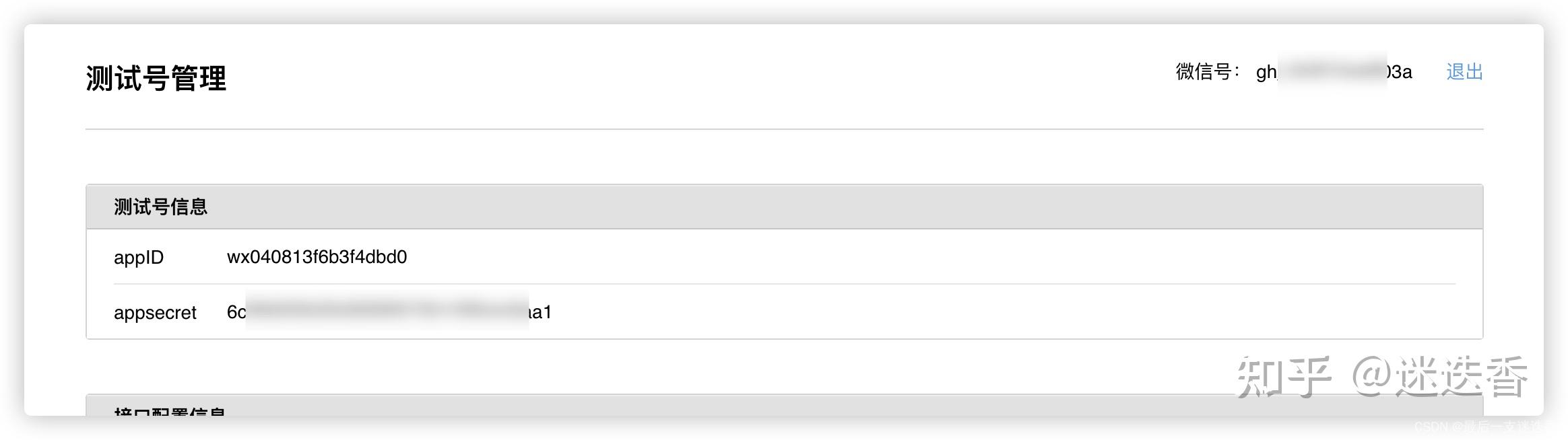Click the @迷迭香 watermark username
The width and height of the screenshot is (1568, 440).
pyautogui.click(x=1440, y=376)
